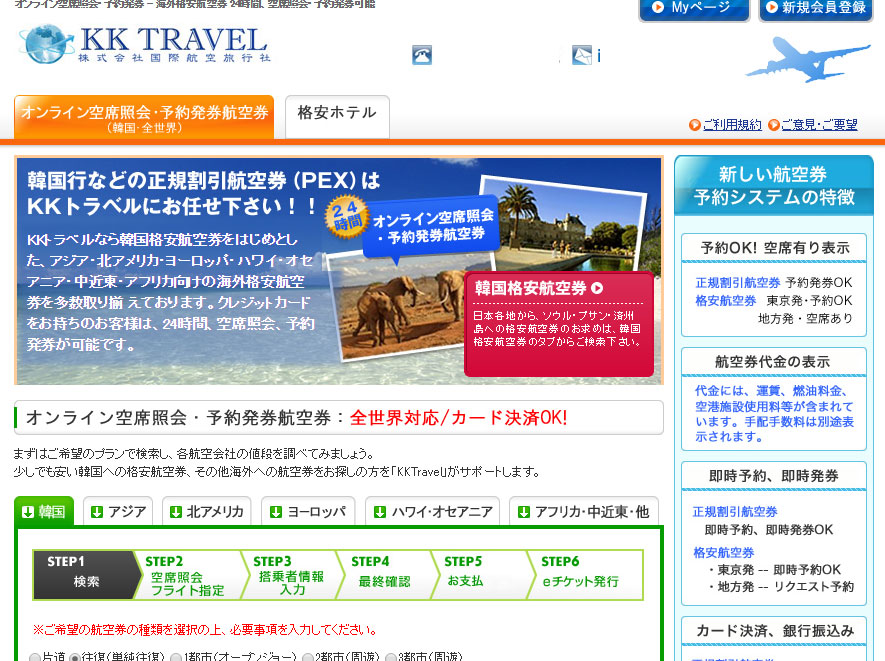Click the circular arrow icon after 韓国格安航空券

point(597,288)
